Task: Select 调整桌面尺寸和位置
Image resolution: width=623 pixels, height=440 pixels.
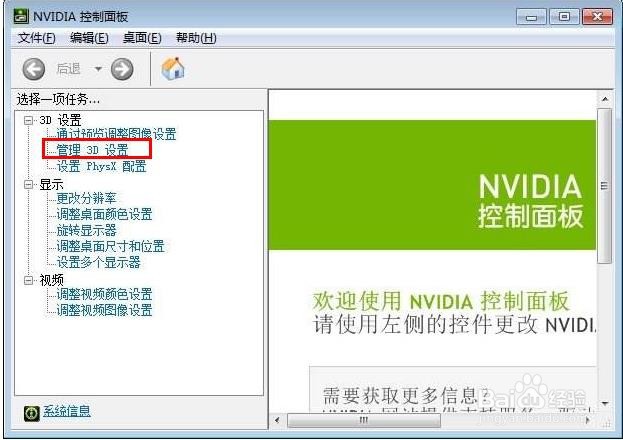Action: (x=110, y=246)
